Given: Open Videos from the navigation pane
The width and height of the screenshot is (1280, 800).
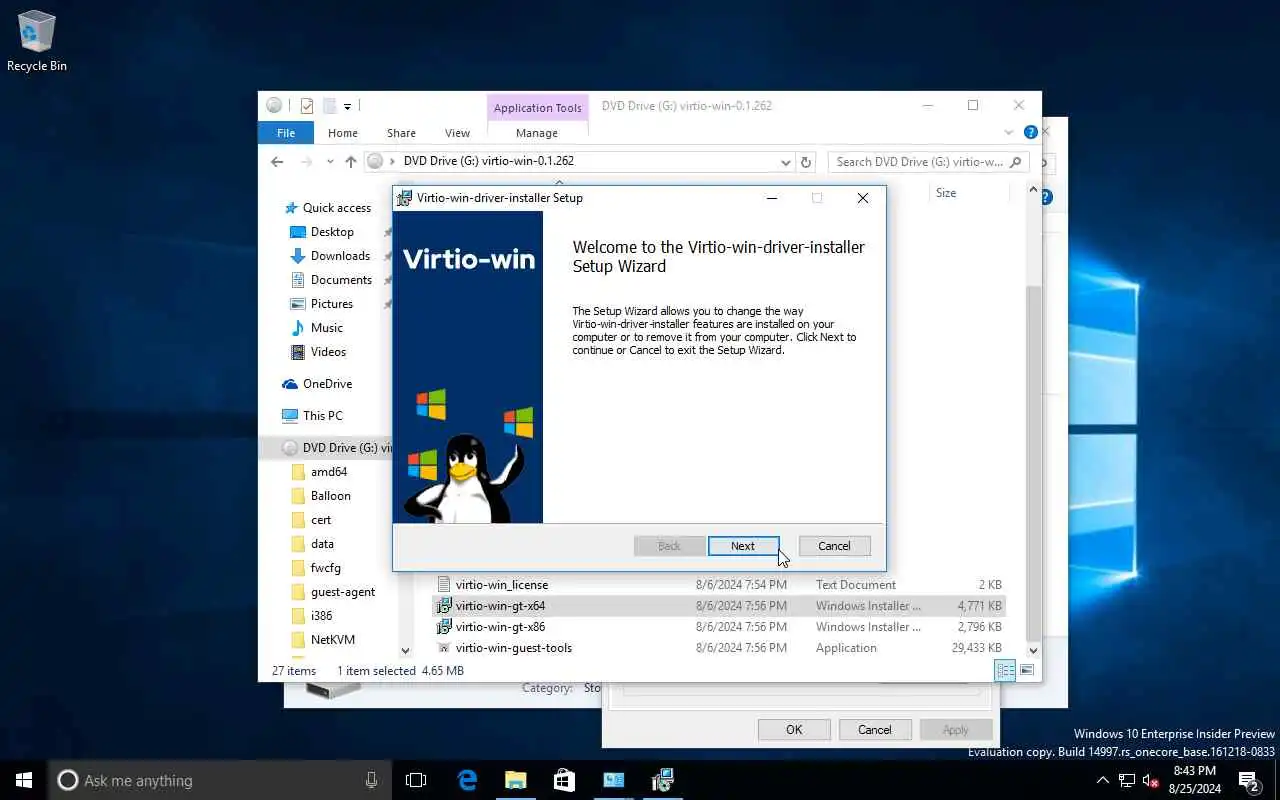Looking at the screenshot, I should tap(328, 352).
